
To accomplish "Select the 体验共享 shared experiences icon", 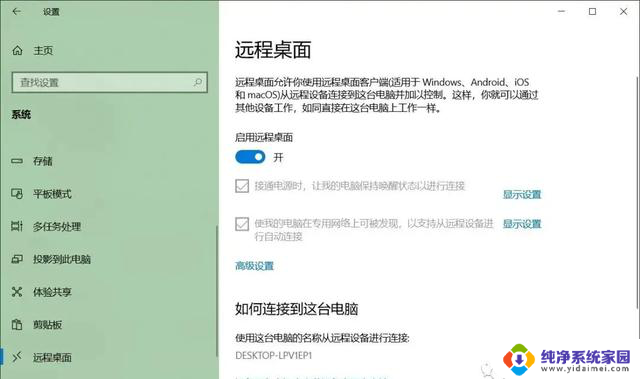I will pos(17,292).
